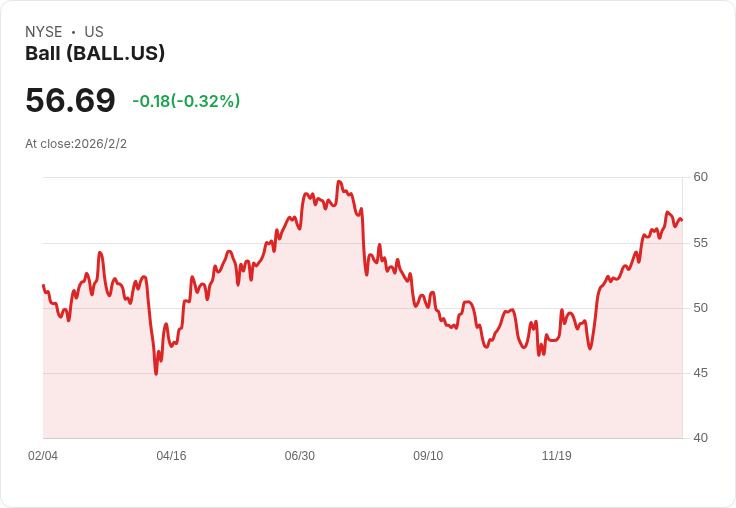Click the 04/16 date on the x-axis
Screen dimensions: 736x508
171,456
